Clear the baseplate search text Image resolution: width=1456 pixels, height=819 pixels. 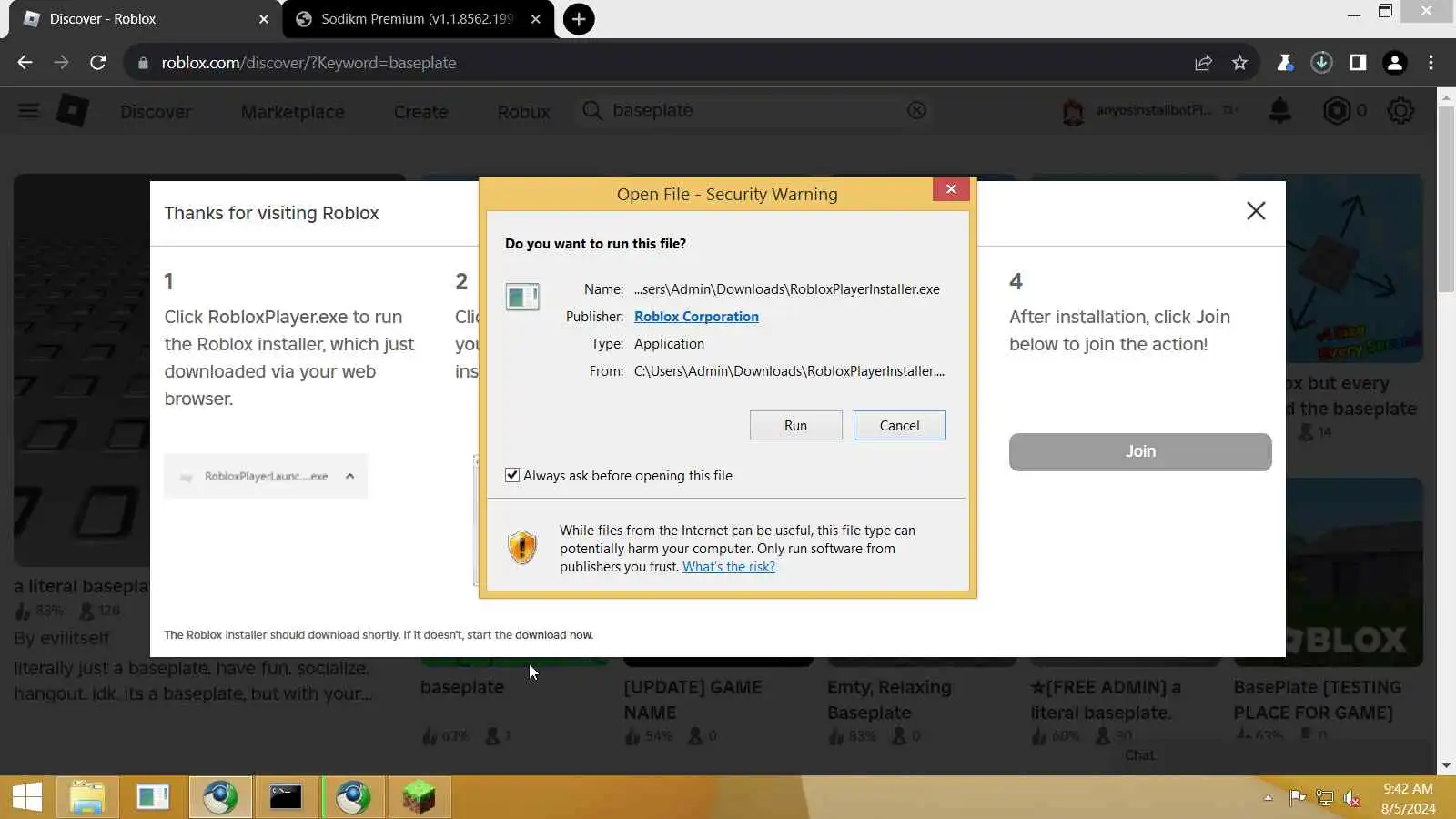(916, 110)
